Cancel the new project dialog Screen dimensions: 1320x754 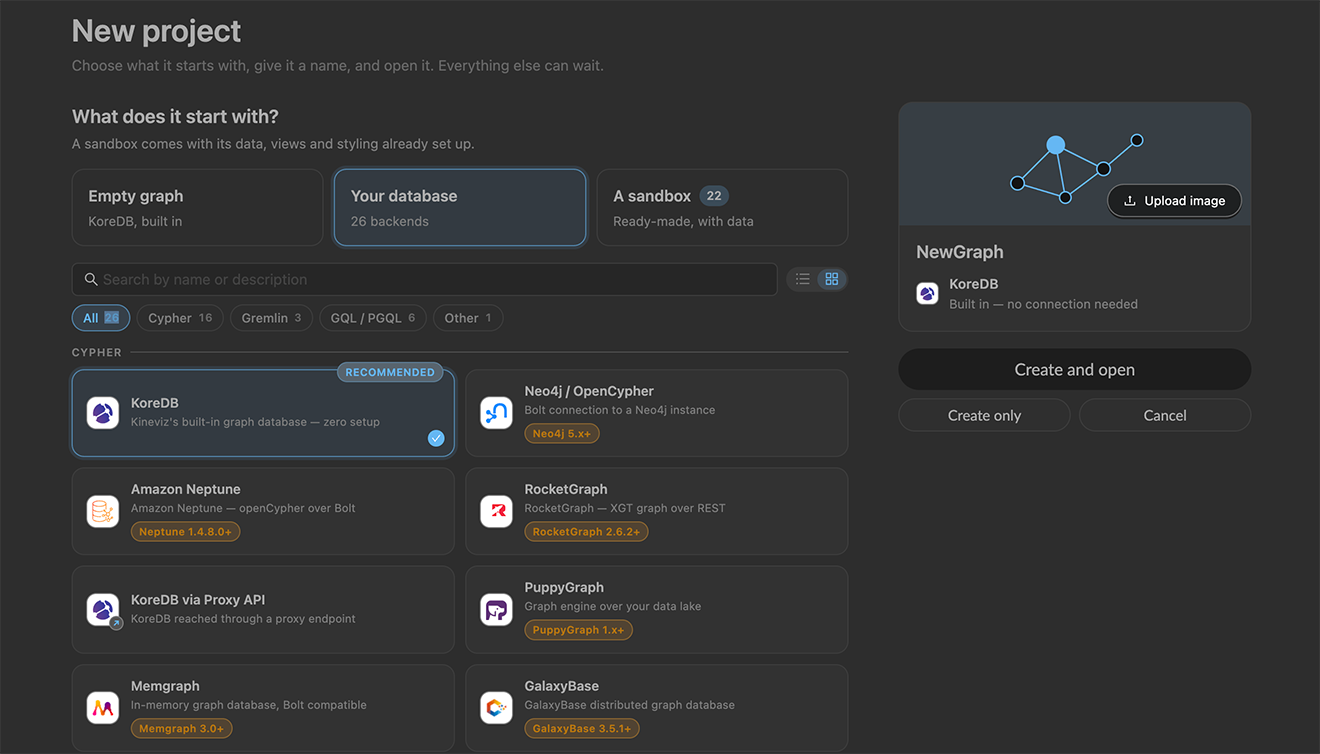1165,415
